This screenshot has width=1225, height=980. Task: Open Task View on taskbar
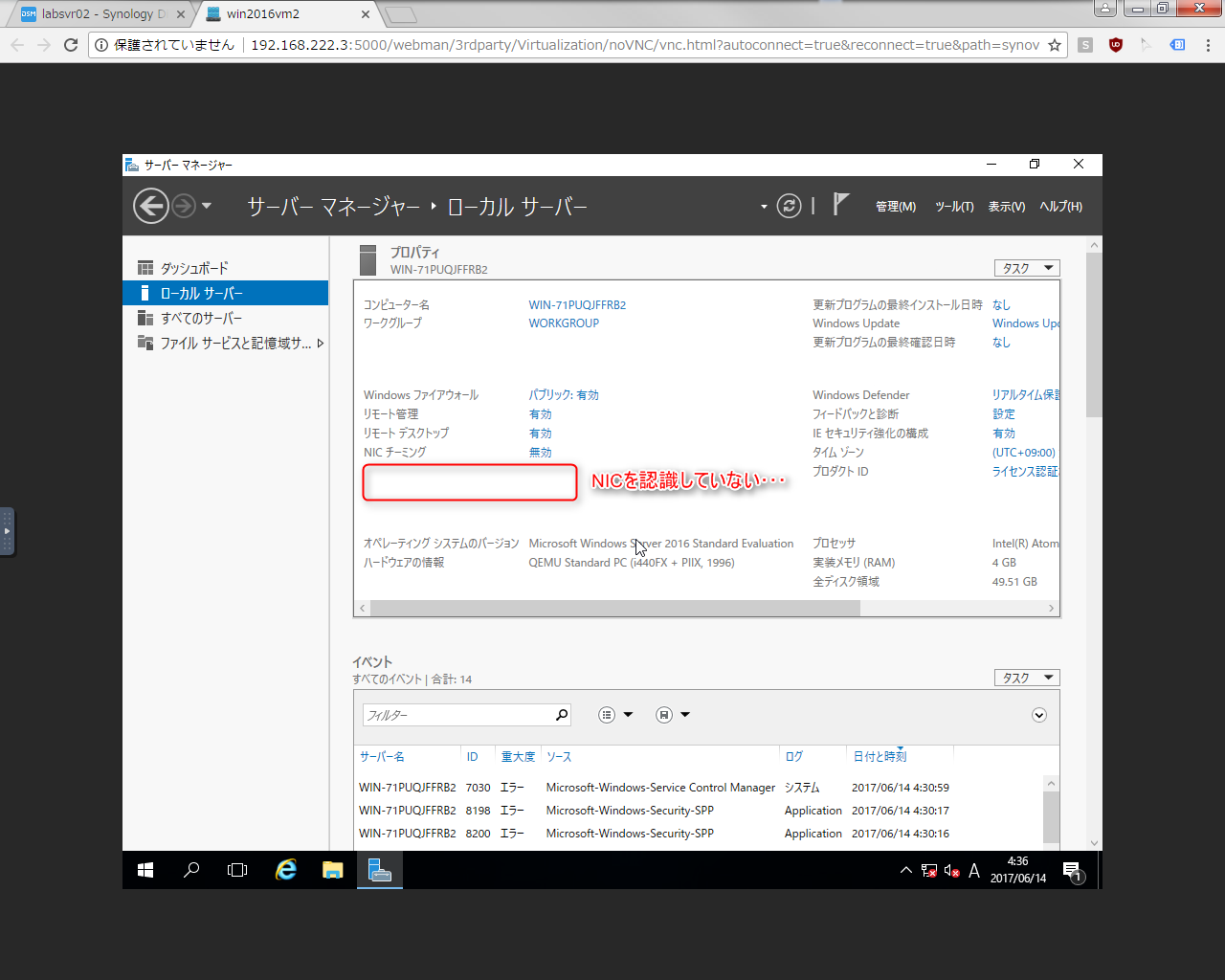[x=237, y=870]
